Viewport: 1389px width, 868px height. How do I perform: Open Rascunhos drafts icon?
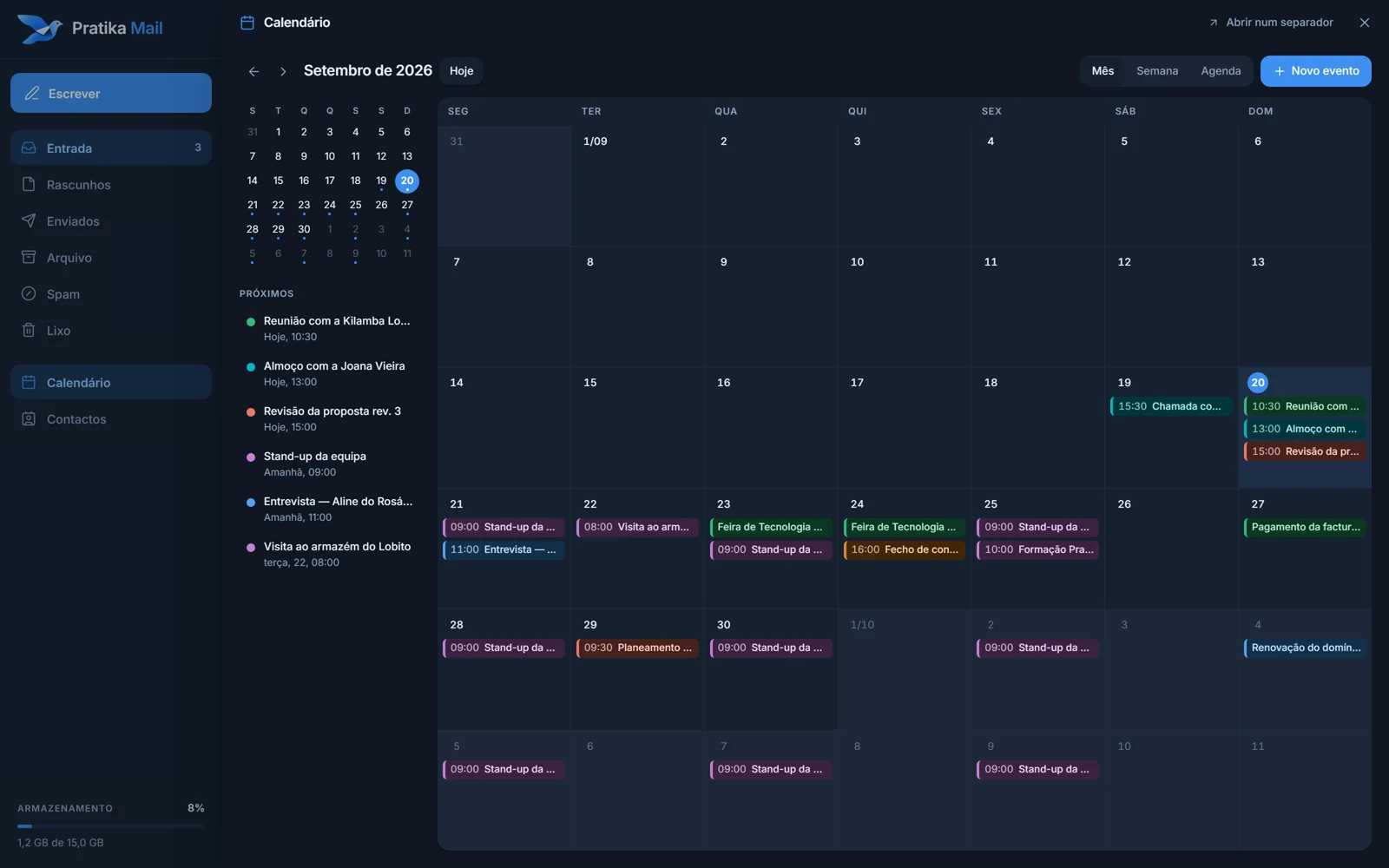tap(29, 184)
